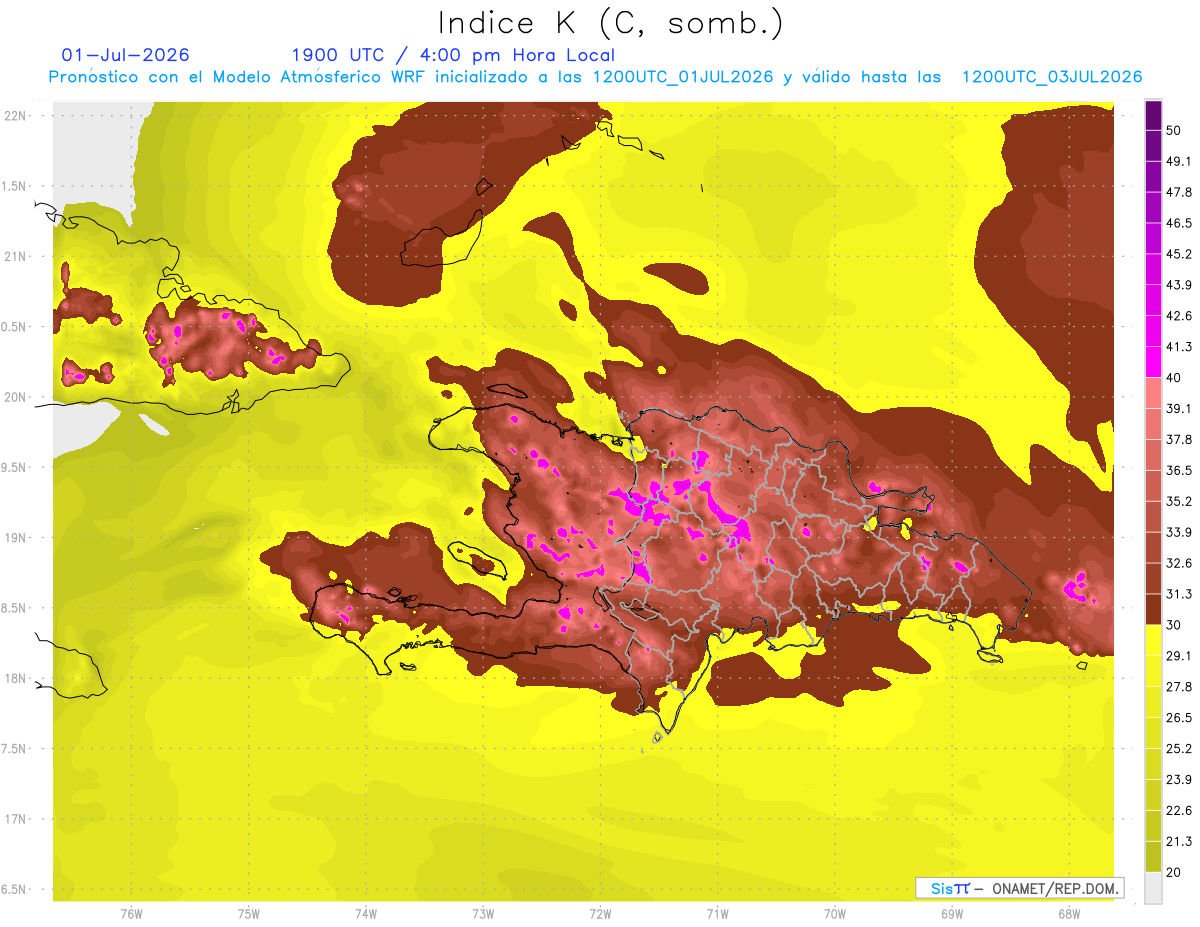Click the colorbar value '30'
Image resolution: width=1200 pixels, height=927 pixels.
(1174, 625)
